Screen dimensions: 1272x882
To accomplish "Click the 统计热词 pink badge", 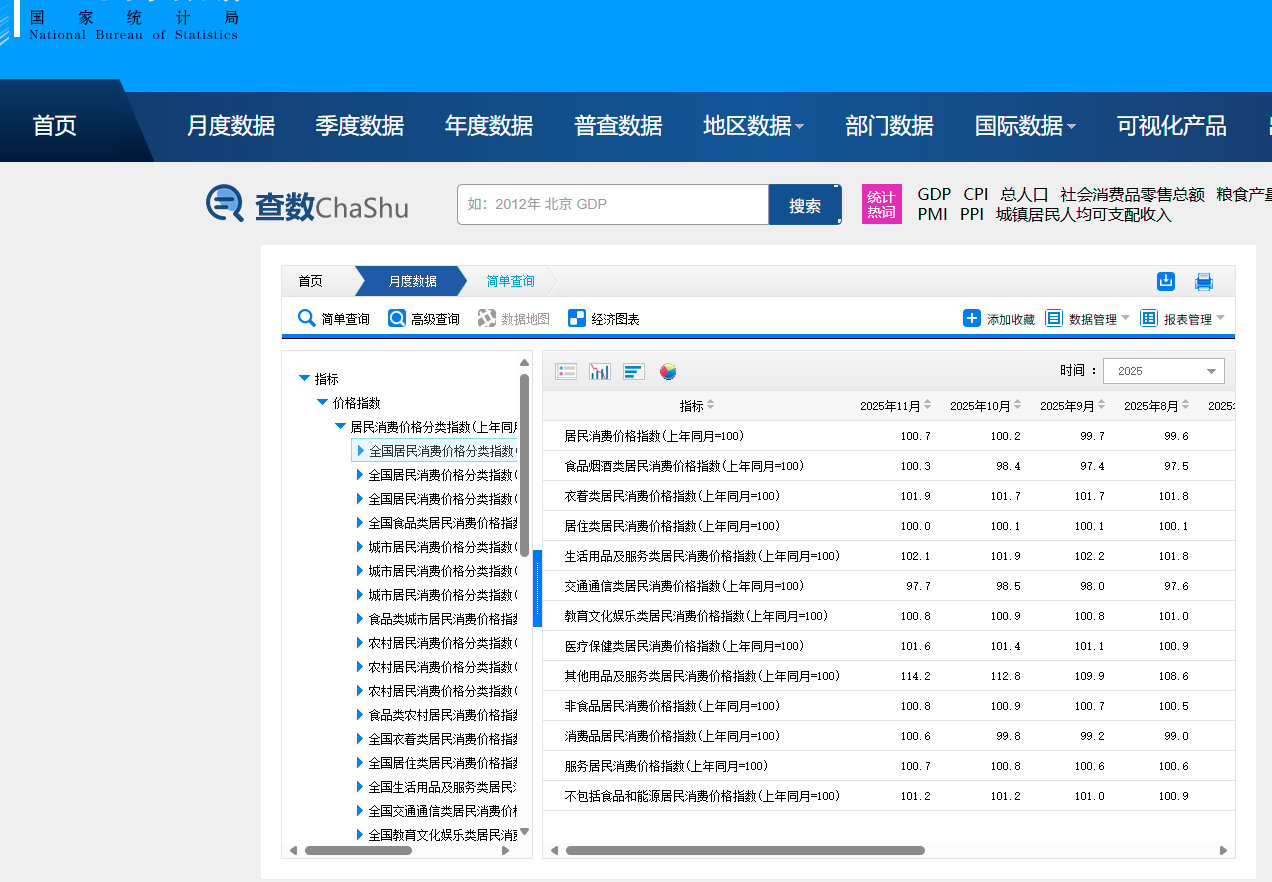I will tap(881, 204).
